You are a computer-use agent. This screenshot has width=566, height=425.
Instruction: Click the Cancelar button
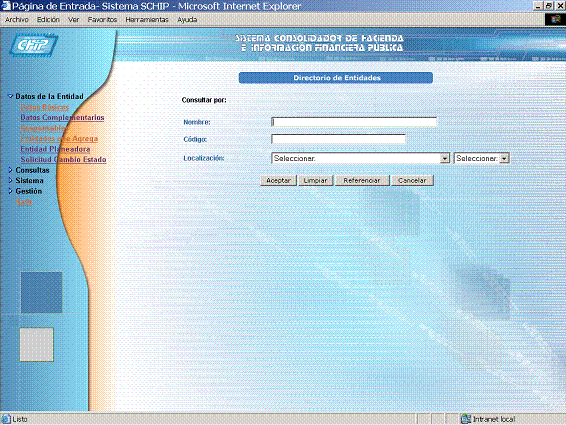[x=412, y=181]
